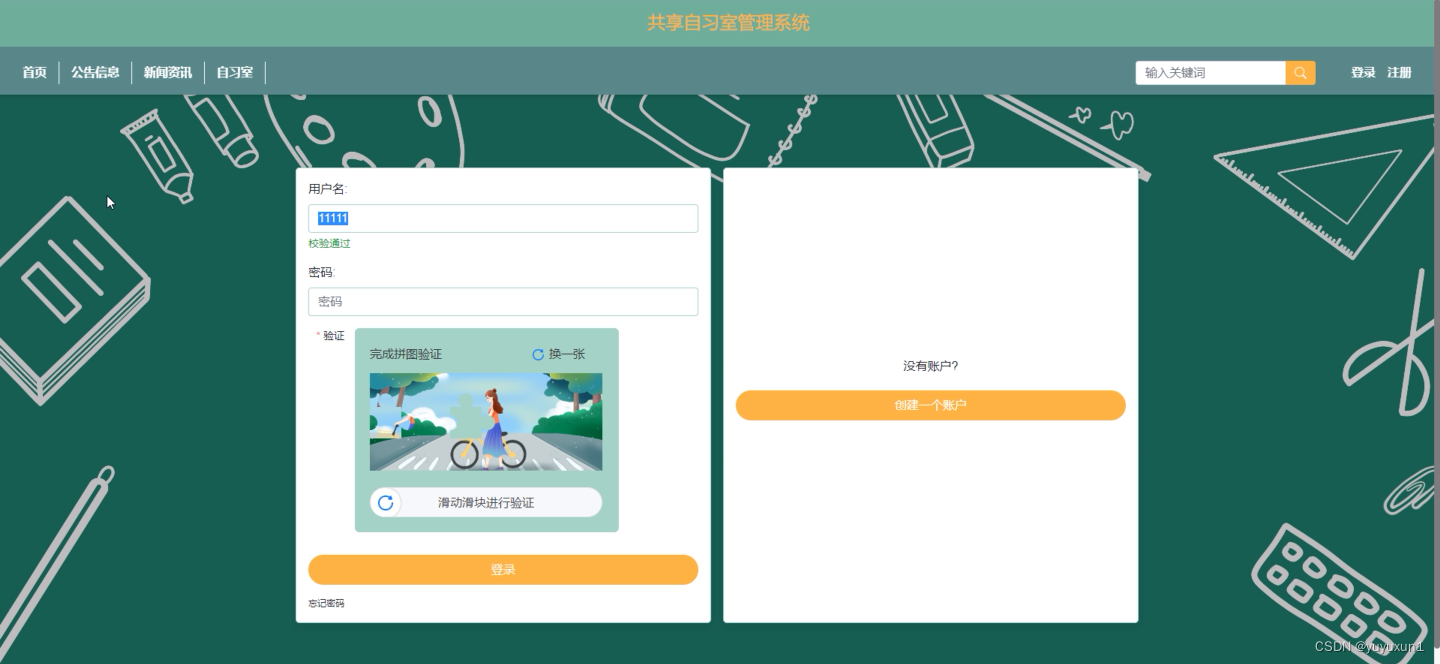Click the 用户名 input field
The width and height of the screenshot is (1440, 664).
pyautogui.click(x=503, y=219)
